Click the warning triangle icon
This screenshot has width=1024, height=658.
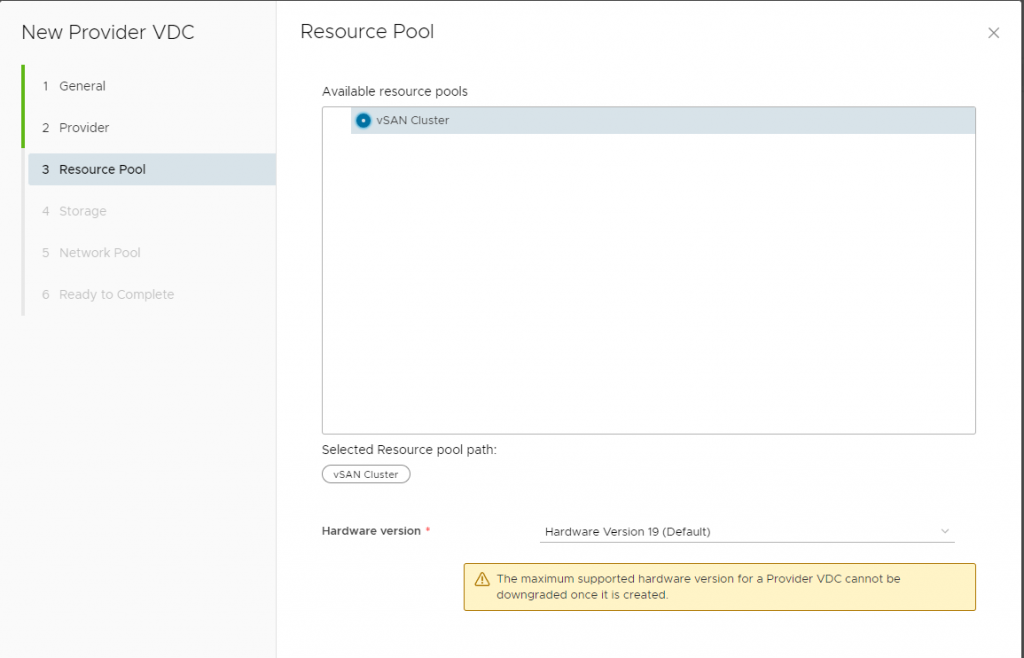click(x=482, y=579)
